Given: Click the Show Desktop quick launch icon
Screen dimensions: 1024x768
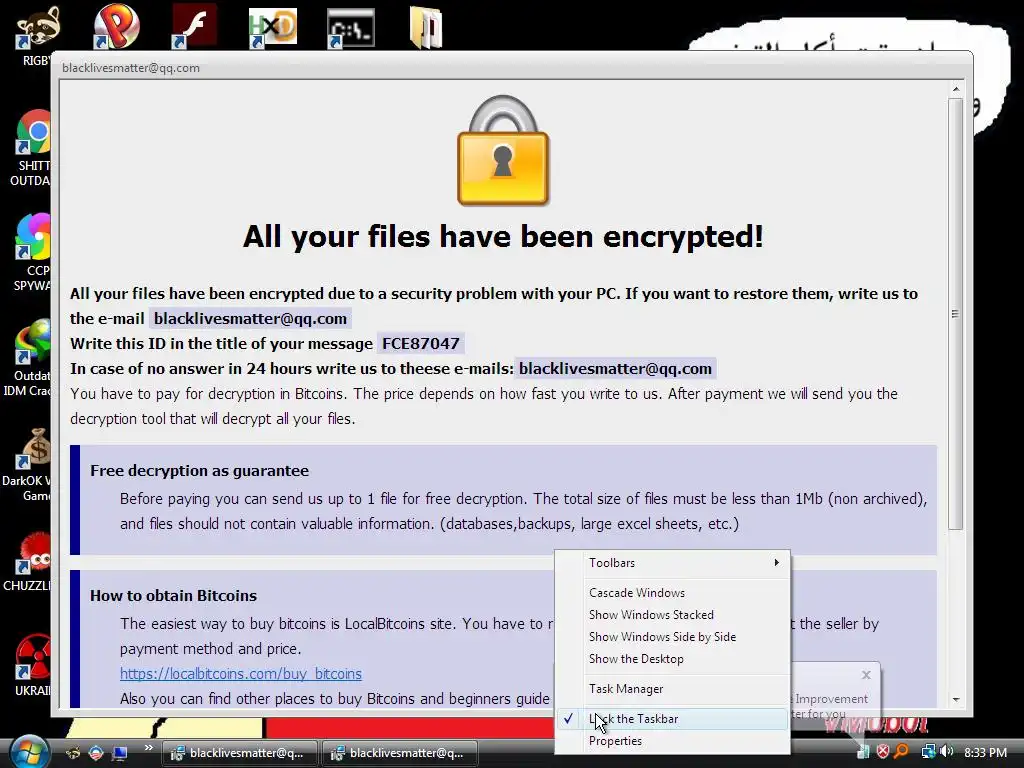Looking at the screenshot, I should coord(120,753).
